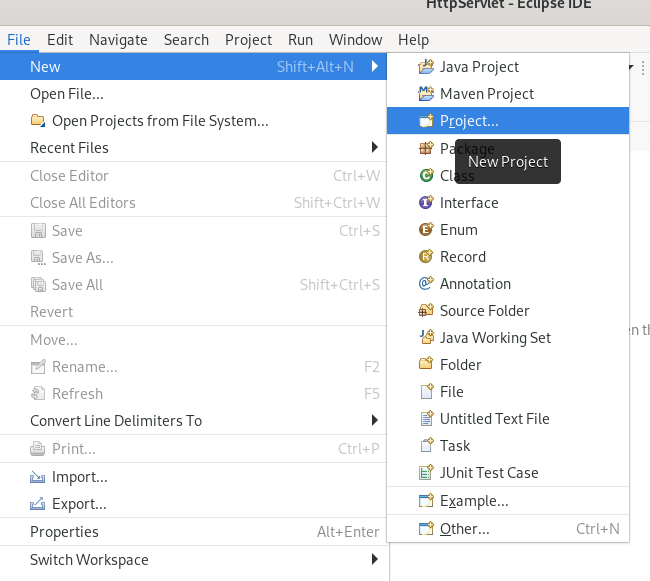Viewport: 650px width, 581px height.
Task: Open the Project menu in menu bar
Action: [248, 40]
